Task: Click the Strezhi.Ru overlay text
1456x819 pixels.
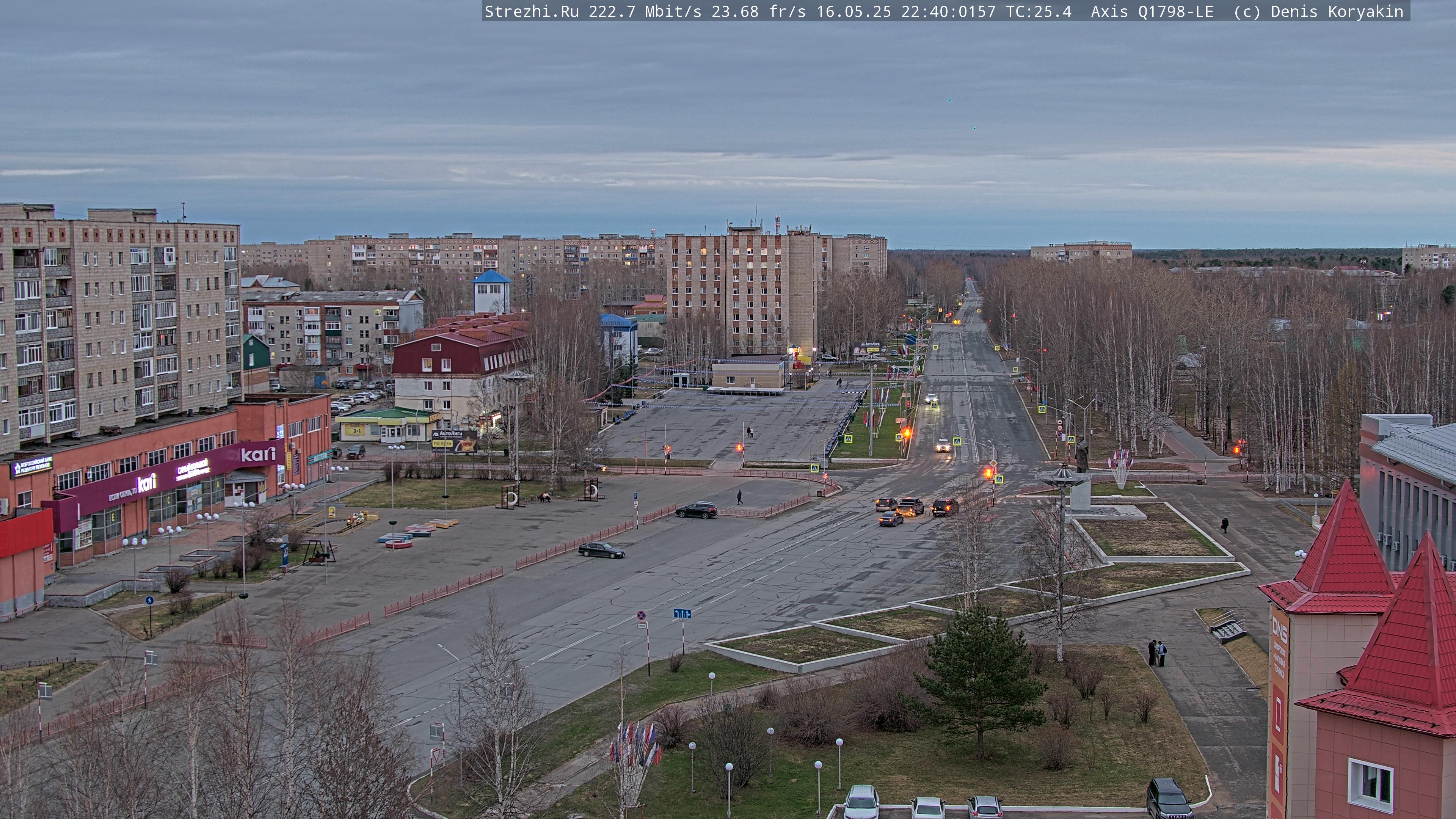Action: coord(531,11)
